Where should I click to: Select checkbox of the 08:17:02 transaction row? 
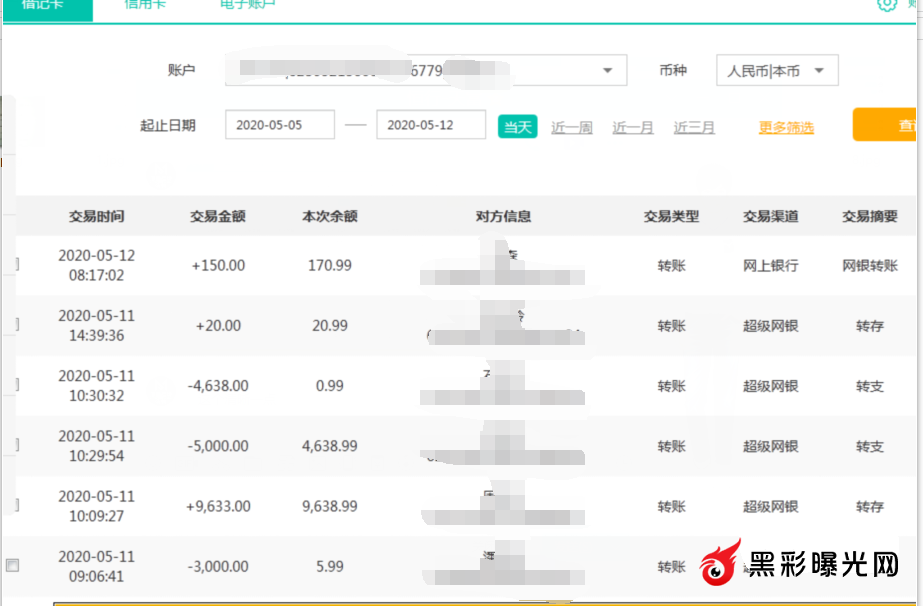[x=14, y=265]
